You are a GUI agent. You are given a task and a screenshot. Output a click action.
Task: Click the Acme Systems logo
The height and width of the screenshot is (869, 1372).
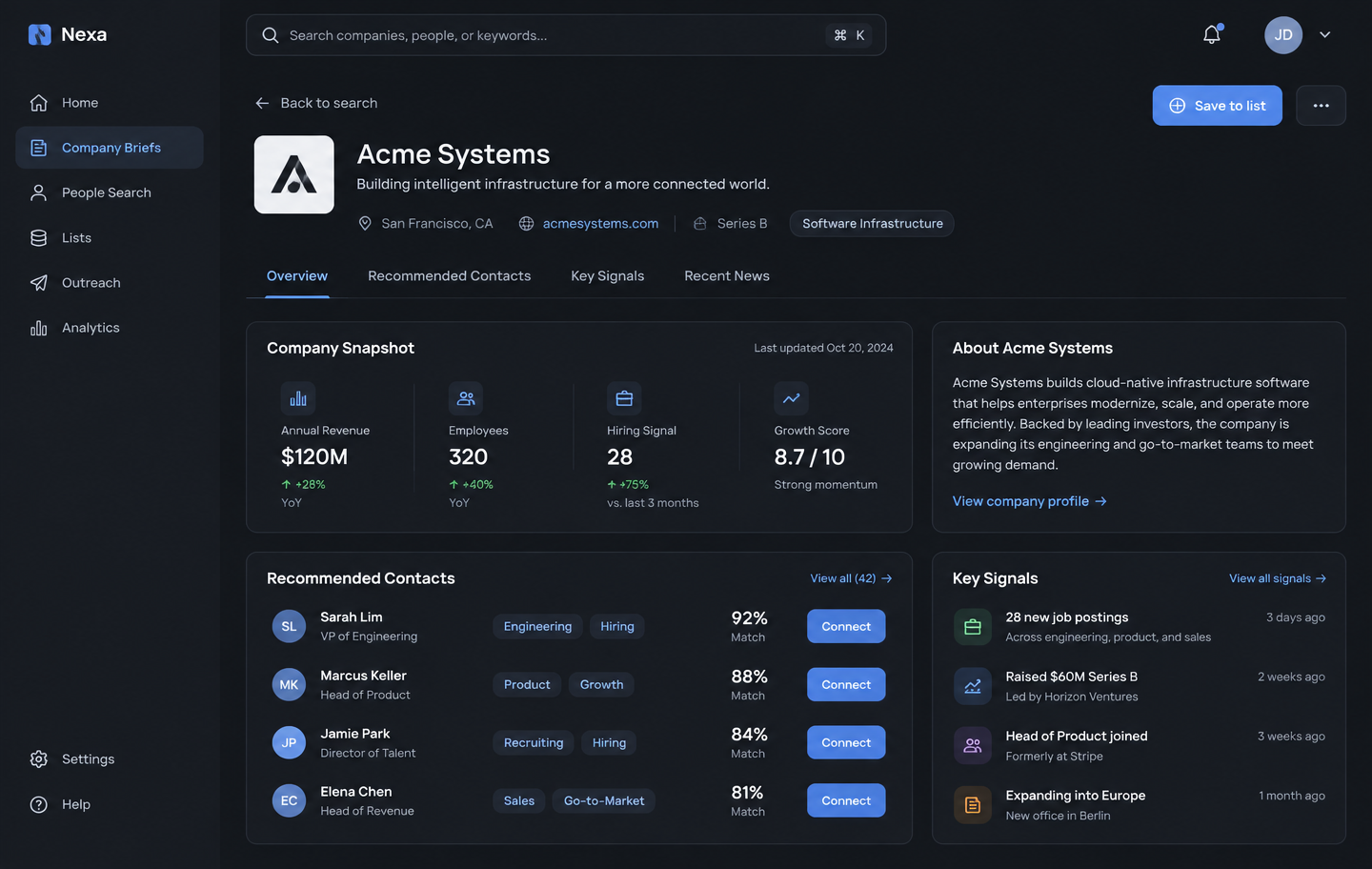[293, 174]
